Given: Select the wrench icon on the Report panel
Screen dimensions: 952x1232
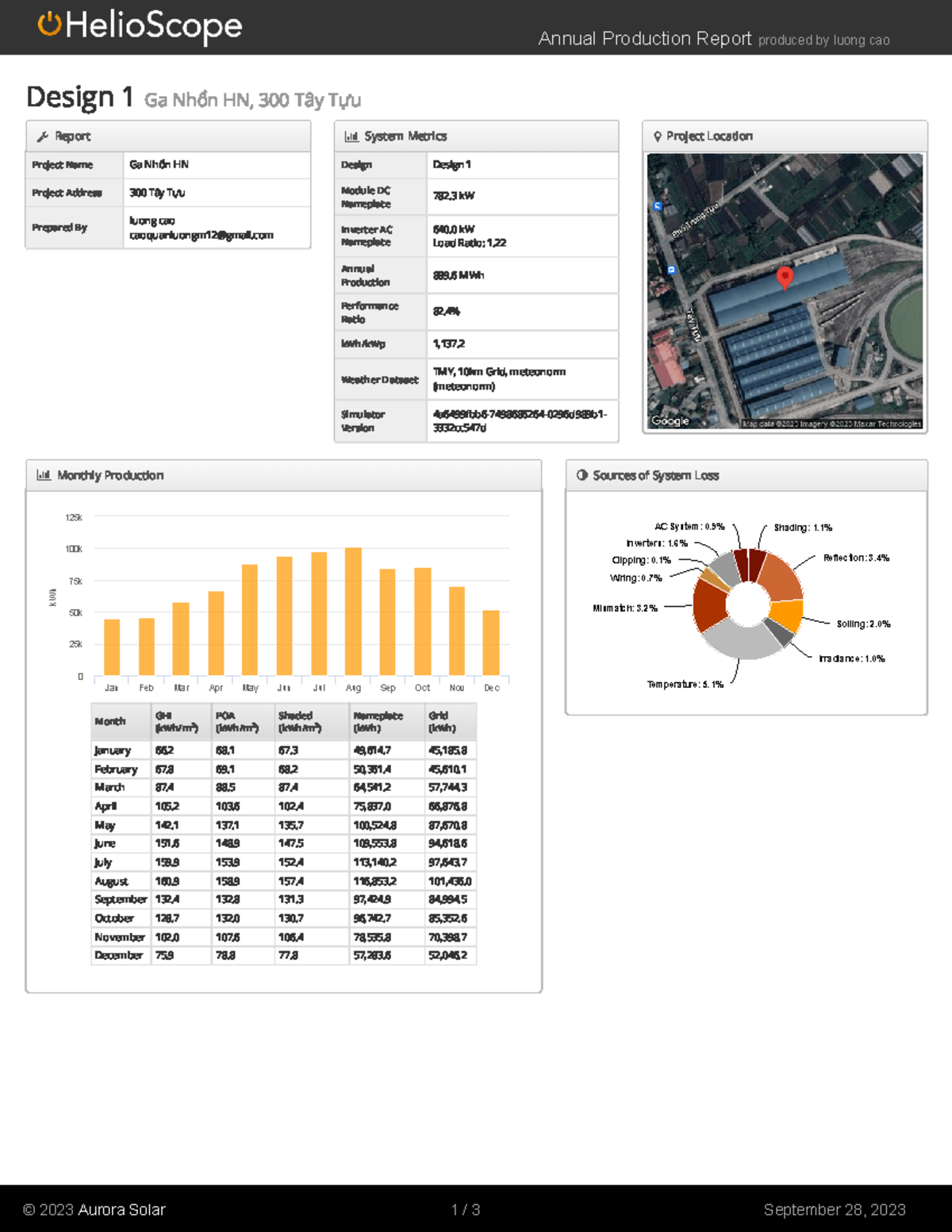Looking at the screenshot, I should 44,136.
